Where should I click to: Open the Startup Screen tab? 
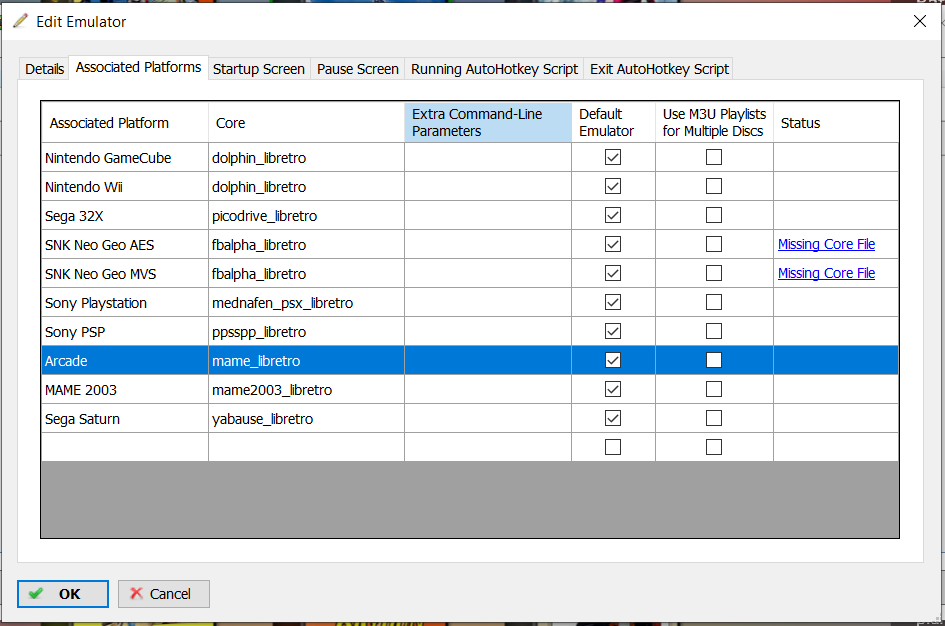click(x=259, y=69)
